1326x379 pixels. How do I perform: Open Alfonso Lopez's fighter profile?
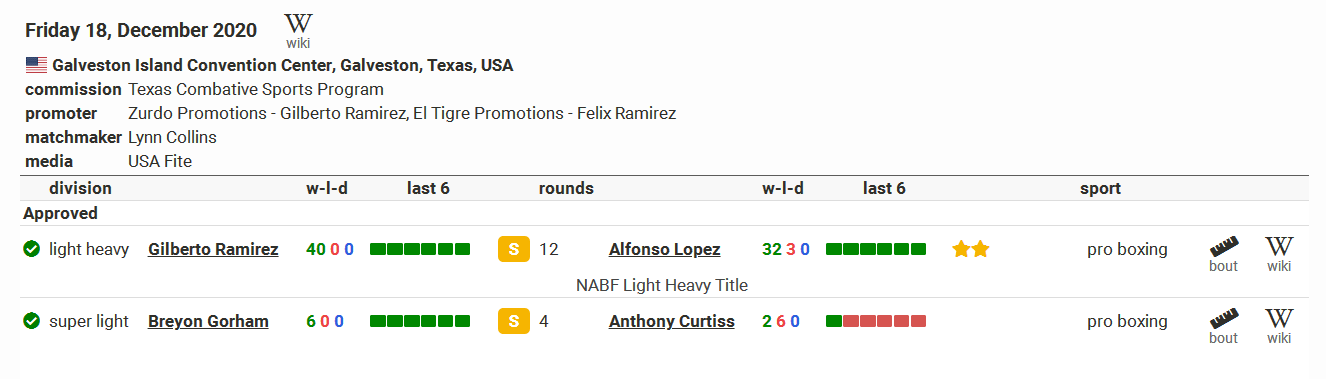coord(664,249)
